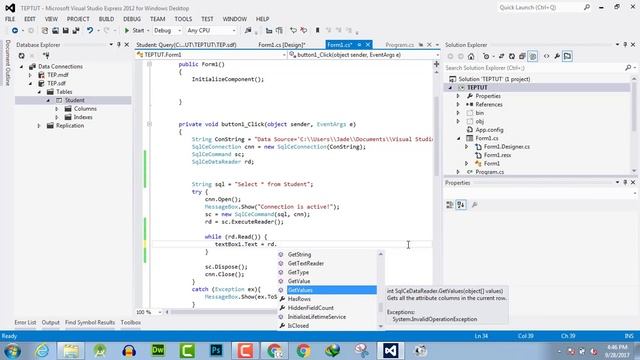The width and height of the screenshot is (640, 360).
Task: Click the Quick Launch search icon
Action: tap(587, 7)
